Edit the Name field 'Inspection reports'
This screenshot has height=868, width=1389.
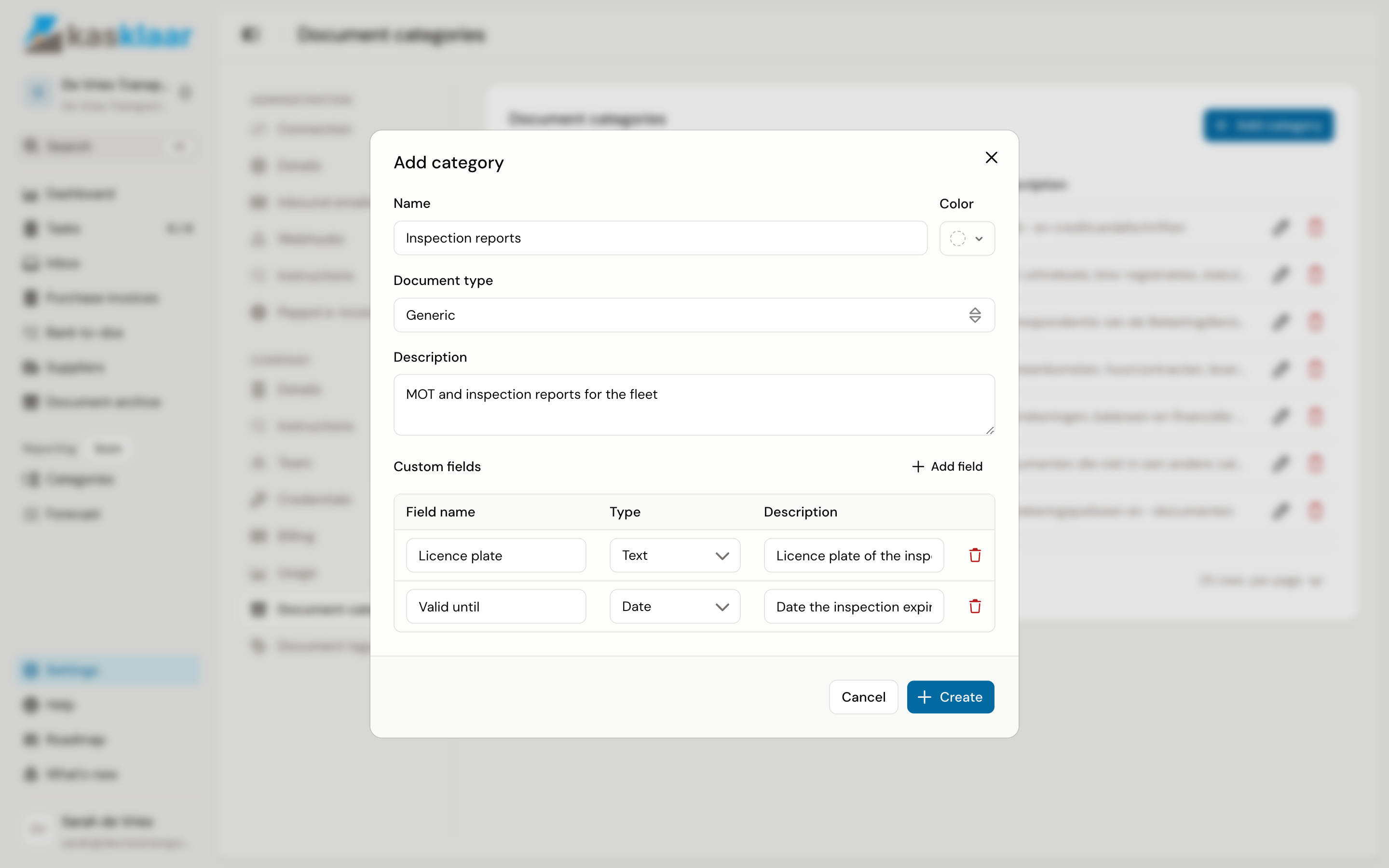(660, 238)
